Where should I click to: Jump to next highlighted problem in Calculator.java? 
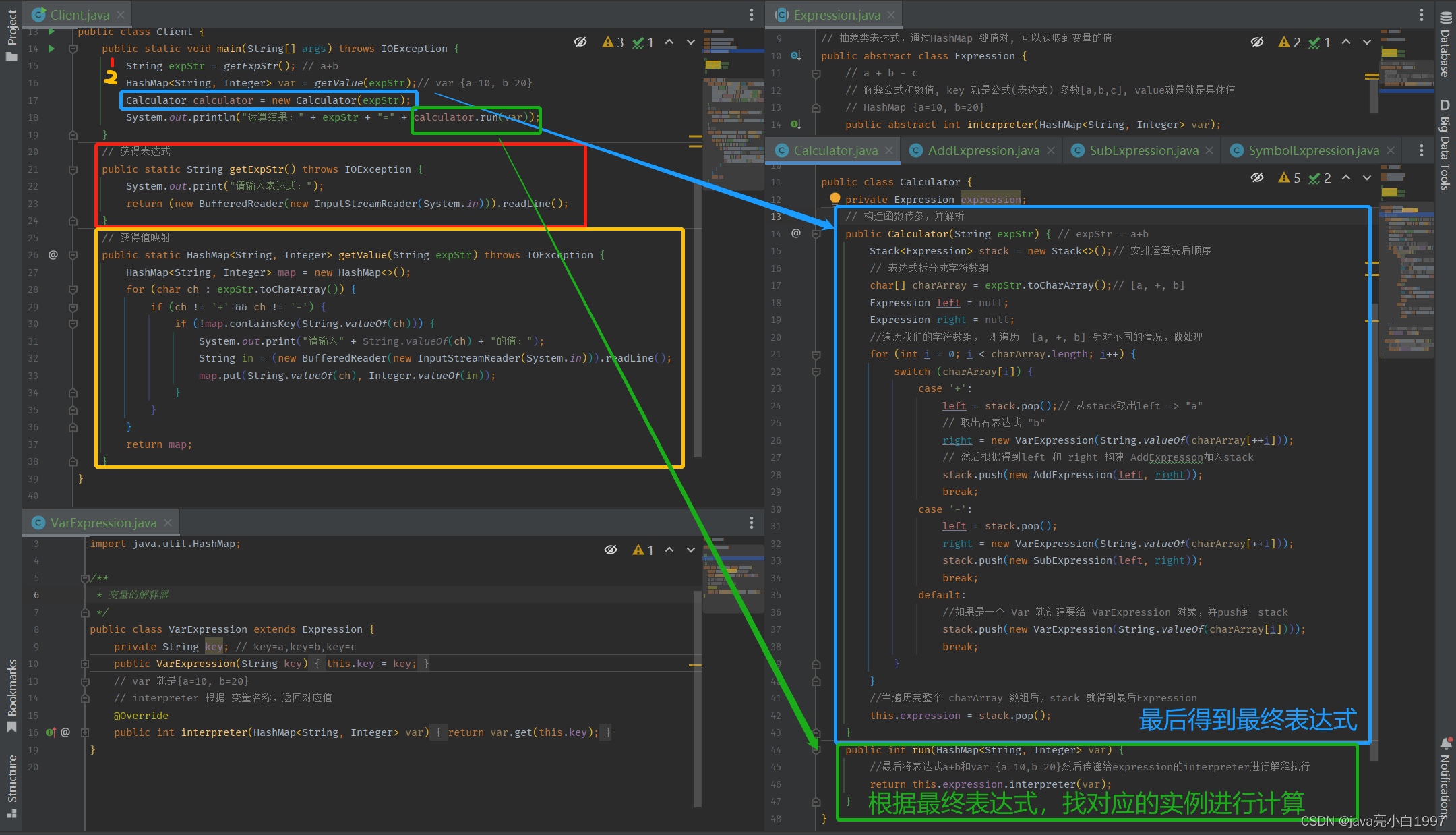1367,177
